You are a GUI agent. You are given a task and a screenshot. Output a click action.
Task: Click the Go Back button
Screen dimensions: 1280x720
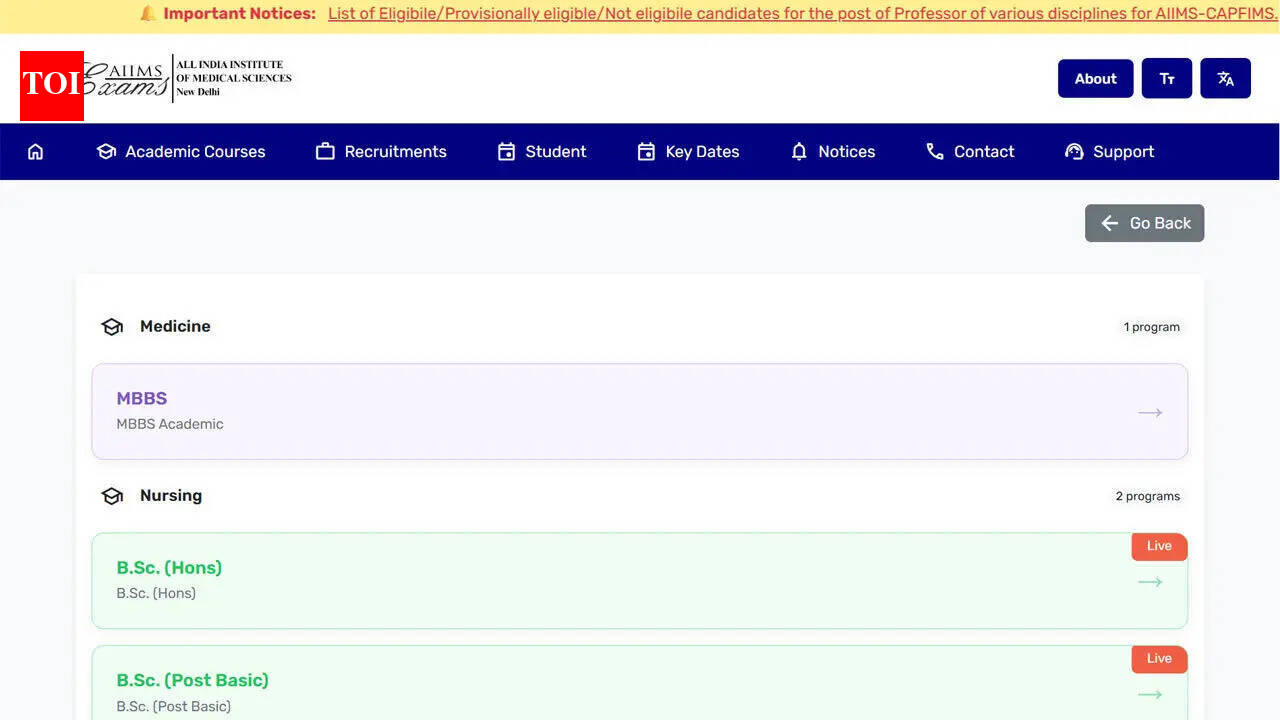(1144, 223)
